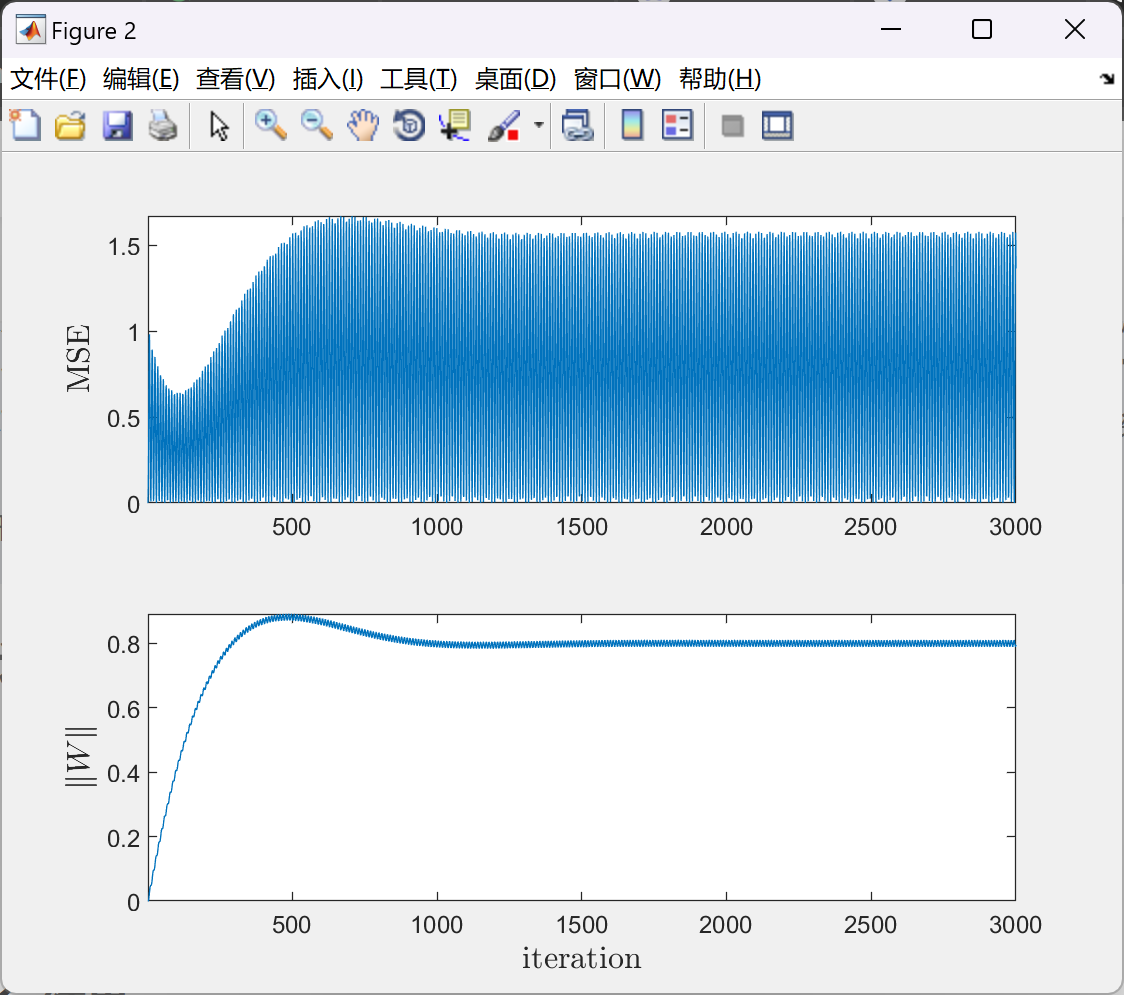Click the dock figure arrow icon
Screen dimensions: 1124x995
point(1107,78)
